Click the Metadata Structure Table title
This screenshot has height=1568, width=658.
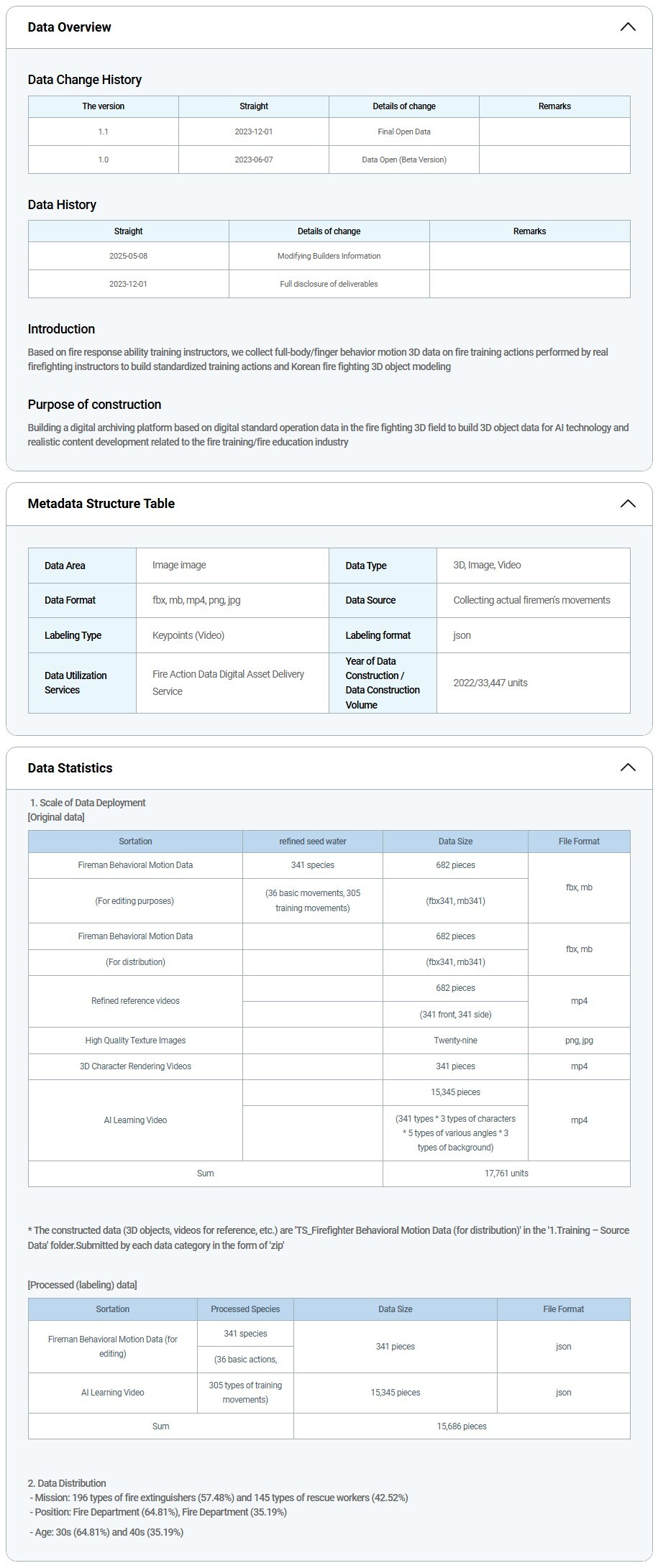coord(101,504)
